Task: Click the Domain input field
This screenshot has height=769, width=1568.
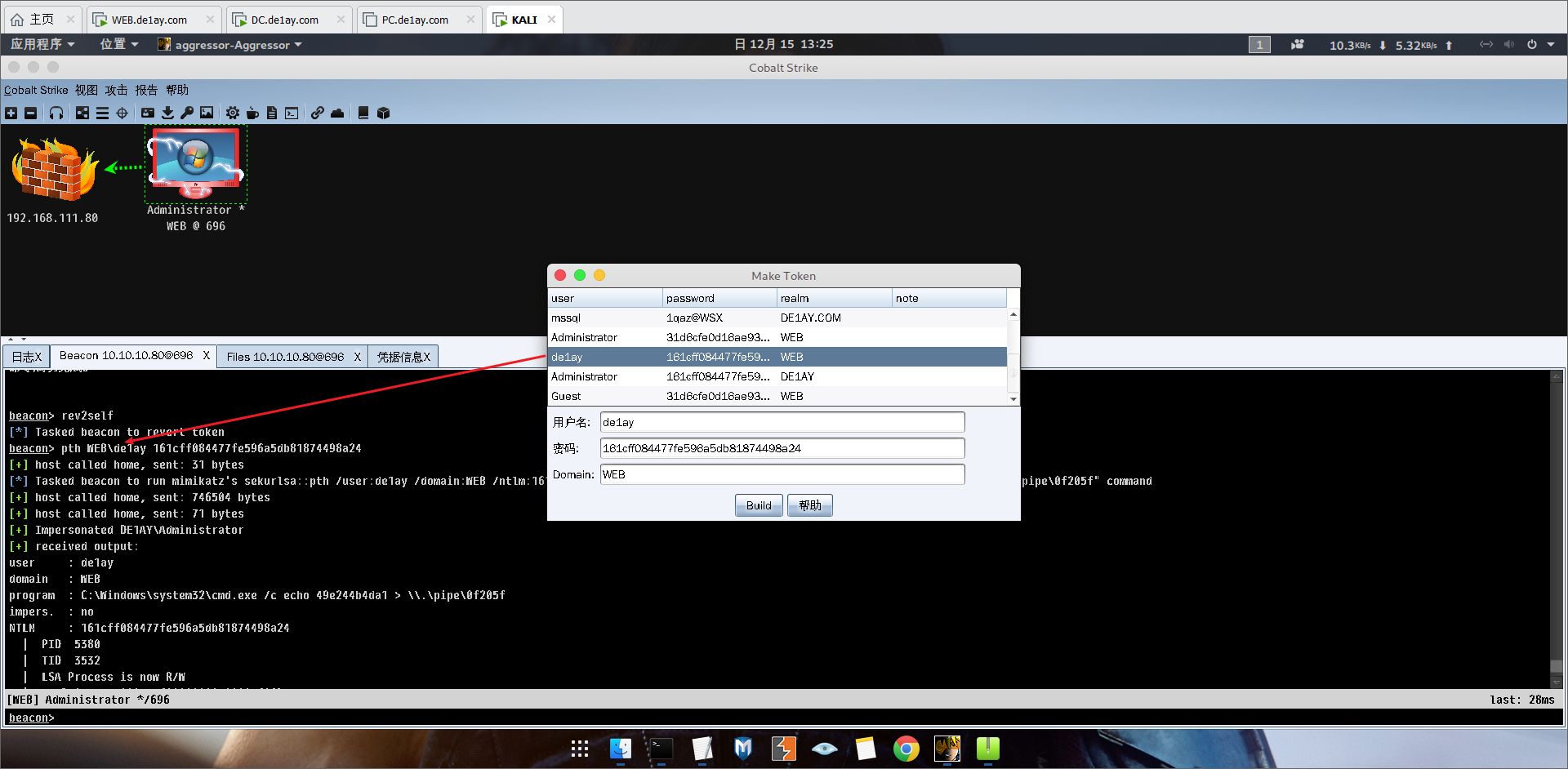Action: [782, 474]
